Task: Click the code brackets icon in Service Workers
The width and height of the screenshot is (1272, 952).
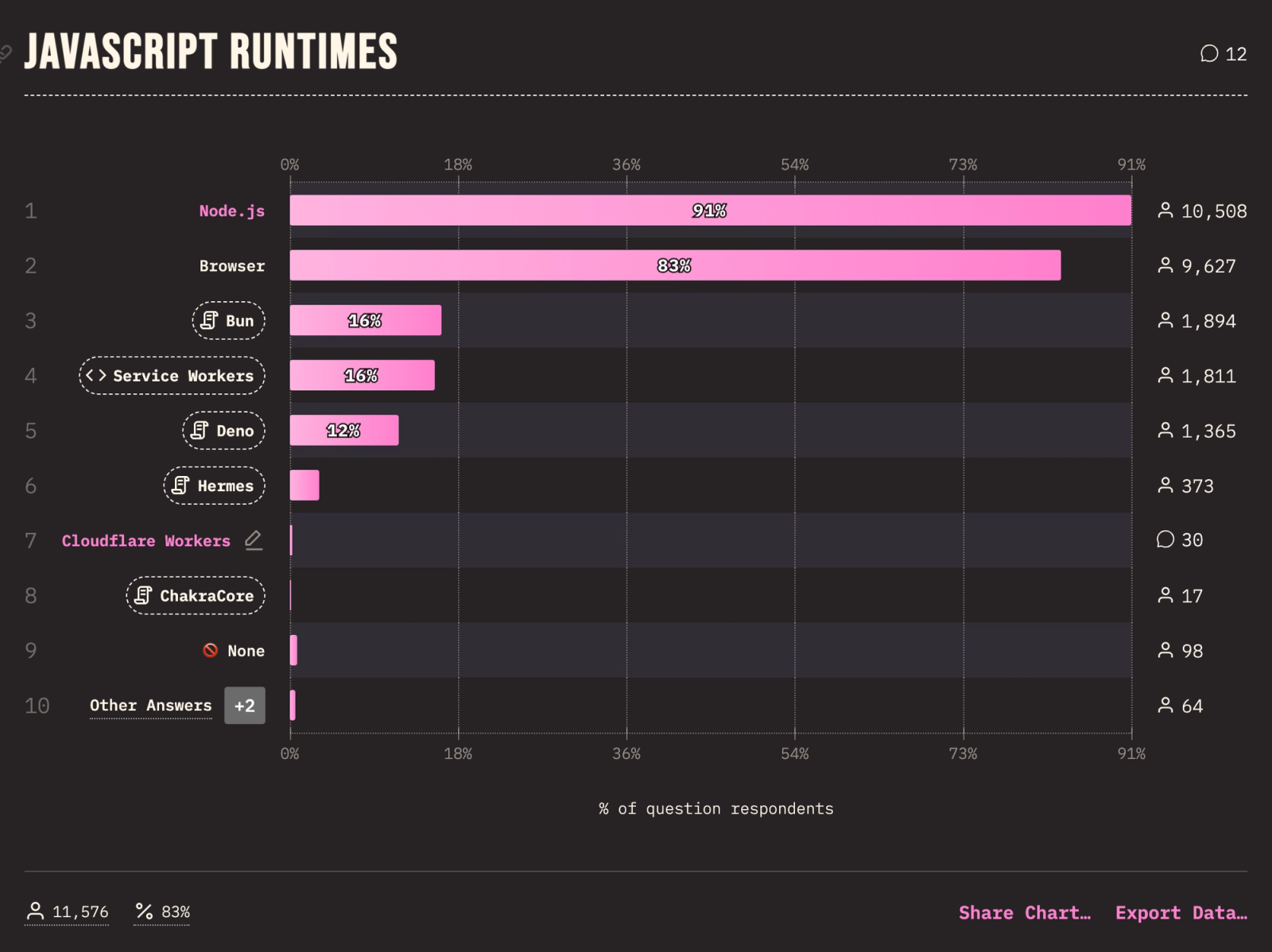Action: tap(96, 375)
